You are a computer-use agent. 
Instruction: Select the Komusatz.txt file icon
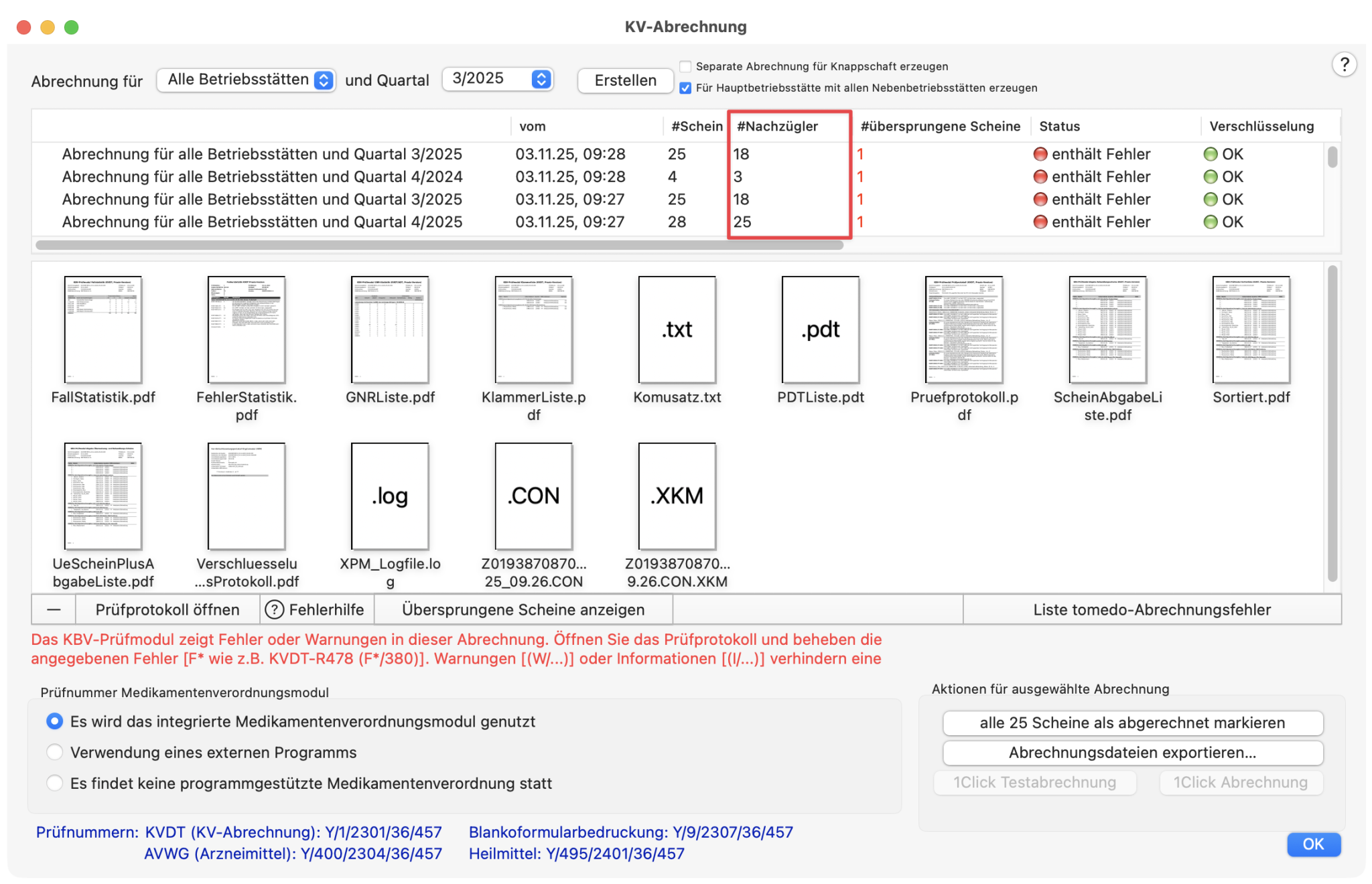(x=677, y=329)
